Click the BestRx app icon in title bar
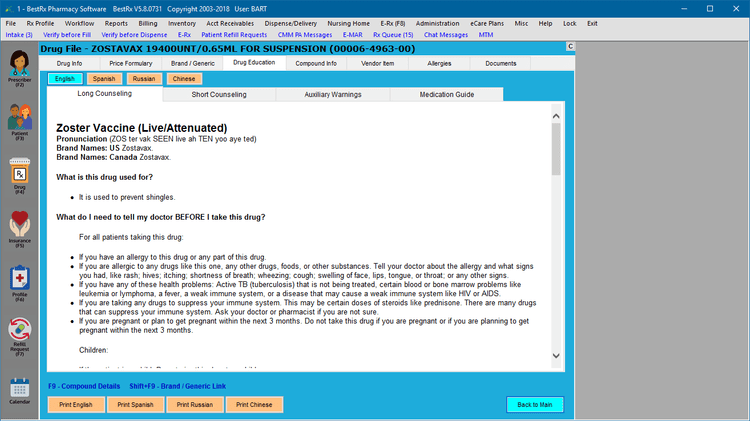Image resolution: width=750 pixels, height=421 pixels. click(x=9, y=9)
